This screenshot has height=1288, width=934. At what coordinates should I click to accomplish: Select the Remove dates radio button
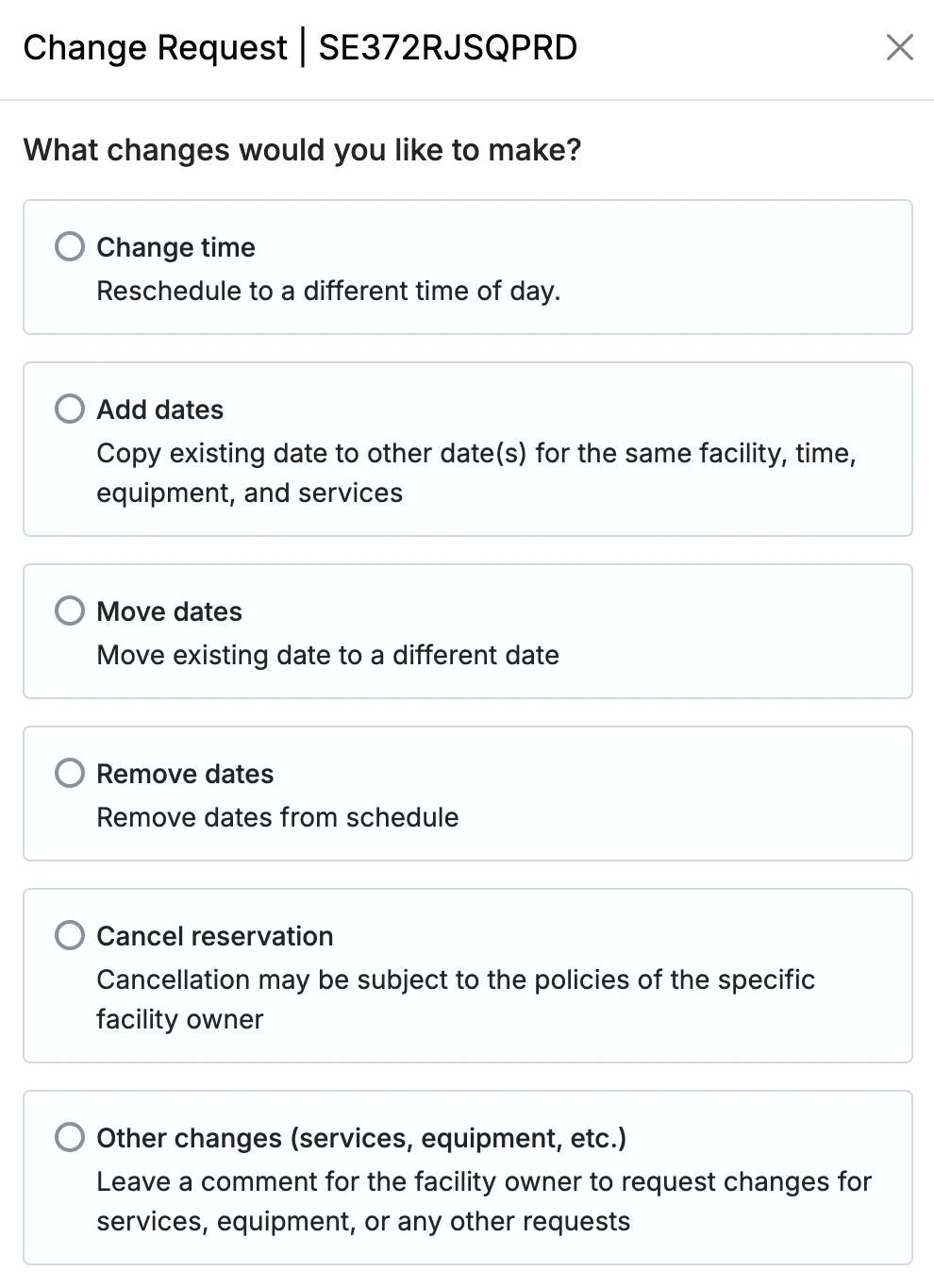pos(70,774)
